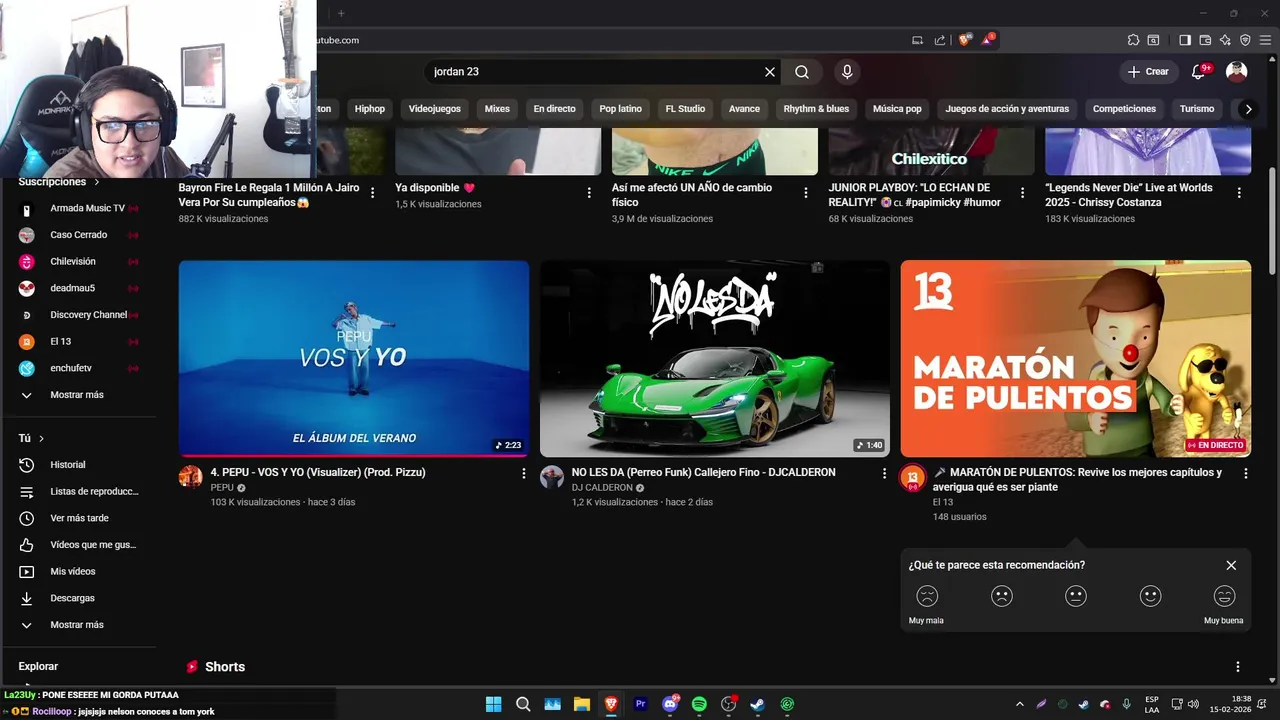Image resolution: width=1280 pixels, height=720 pixels.
Task: Clear the search box with the X icon
Action: coord(770,72)
